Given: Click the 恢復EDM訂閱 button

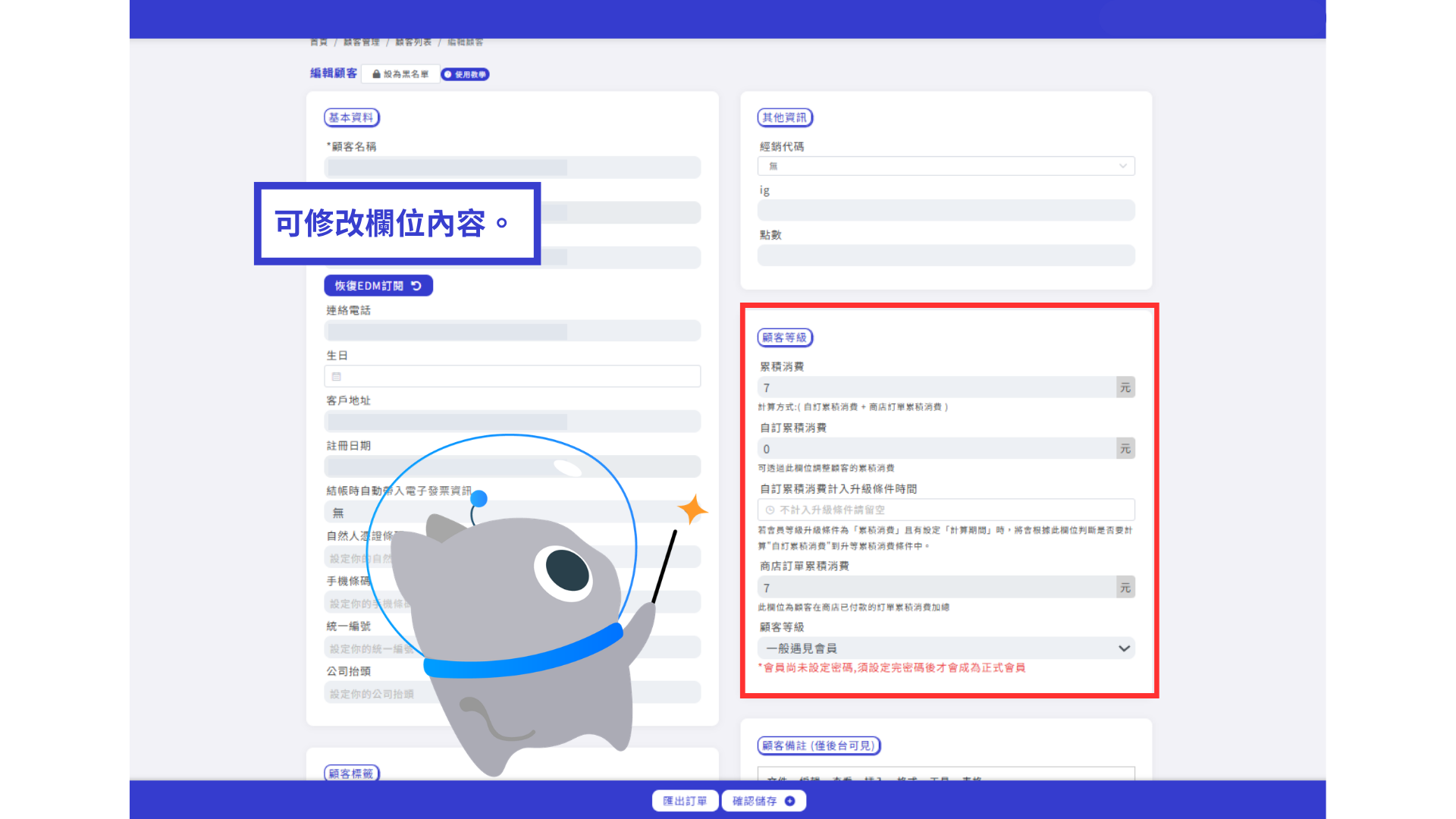Looking at the screenshot, I should (x=378, y=286).
